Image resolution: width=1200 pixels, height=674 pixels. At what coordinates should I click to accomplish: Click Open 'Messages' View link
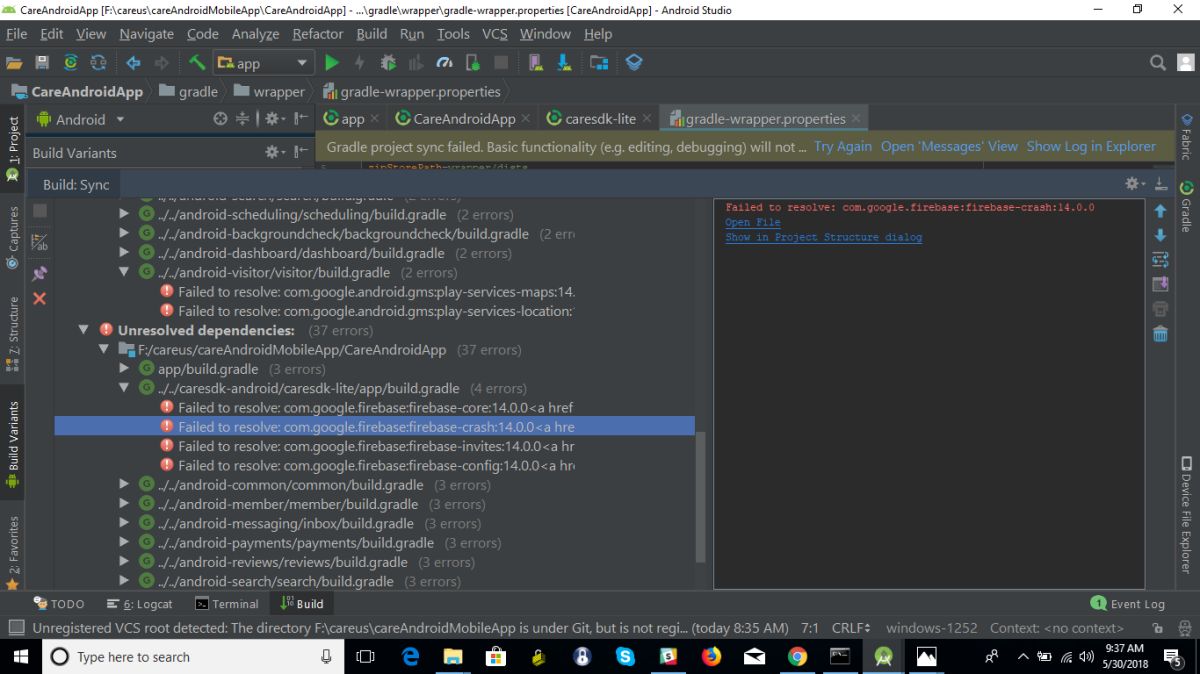(949, 146)
